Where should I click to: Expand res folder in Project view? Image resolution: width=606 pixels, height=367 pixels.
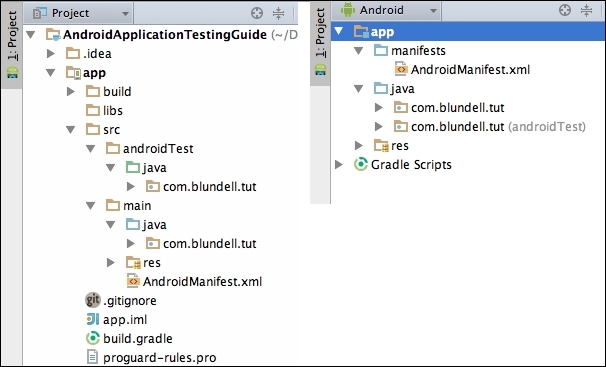click(x=111, y=263)
